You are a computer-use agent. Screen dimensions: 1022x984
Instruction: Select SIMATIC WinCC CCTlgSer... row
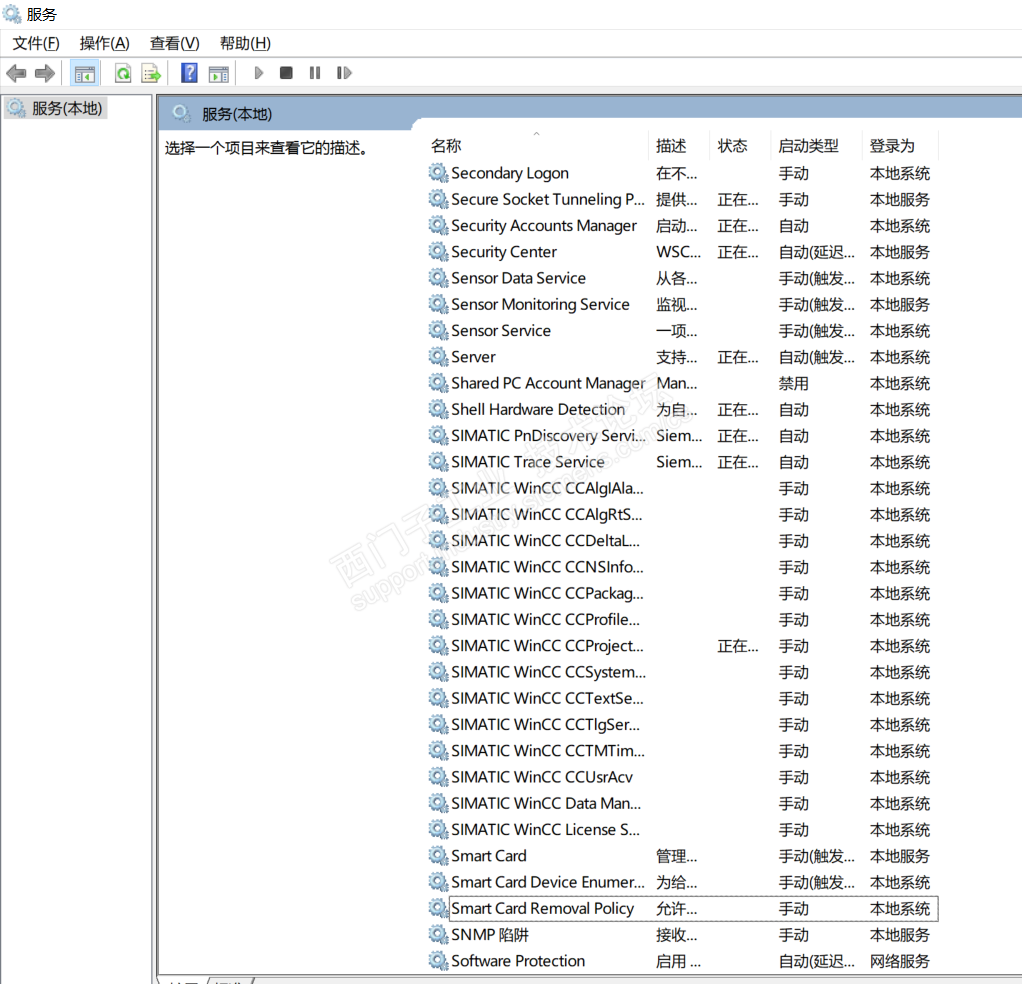point(682,724)
